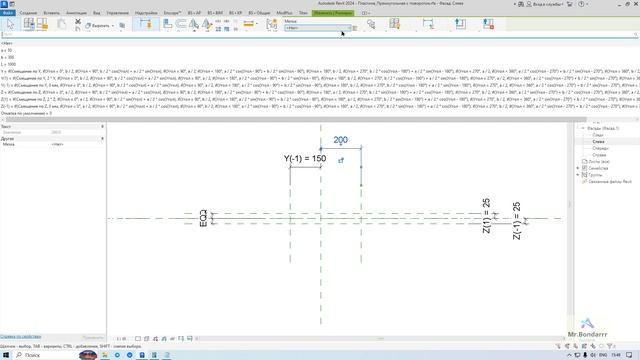Image resolution: width=640 pixels, height=360 pixels.
Task: Click the horizontal scrollbar of the view
Action: [380, 338]
